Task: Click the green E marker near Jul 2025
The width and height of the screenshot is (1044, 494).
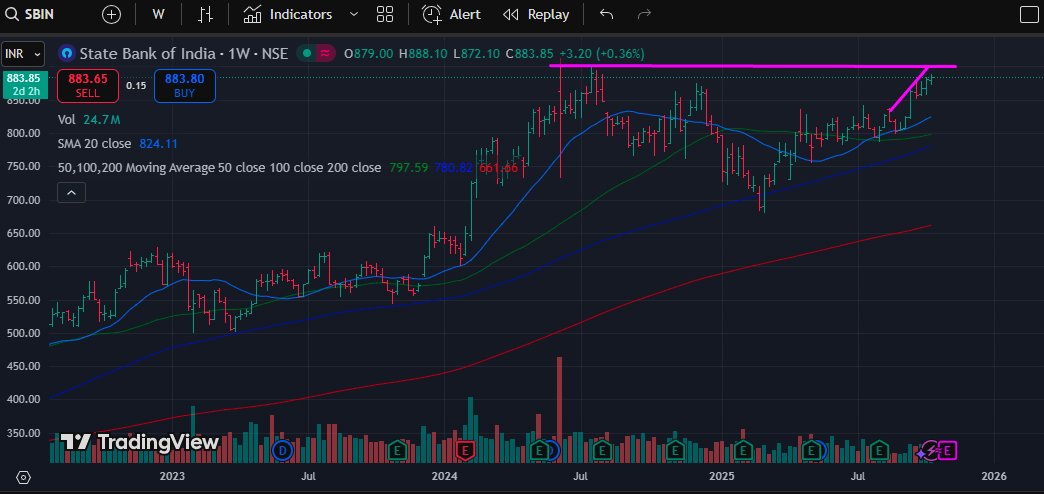Action: 879,451
